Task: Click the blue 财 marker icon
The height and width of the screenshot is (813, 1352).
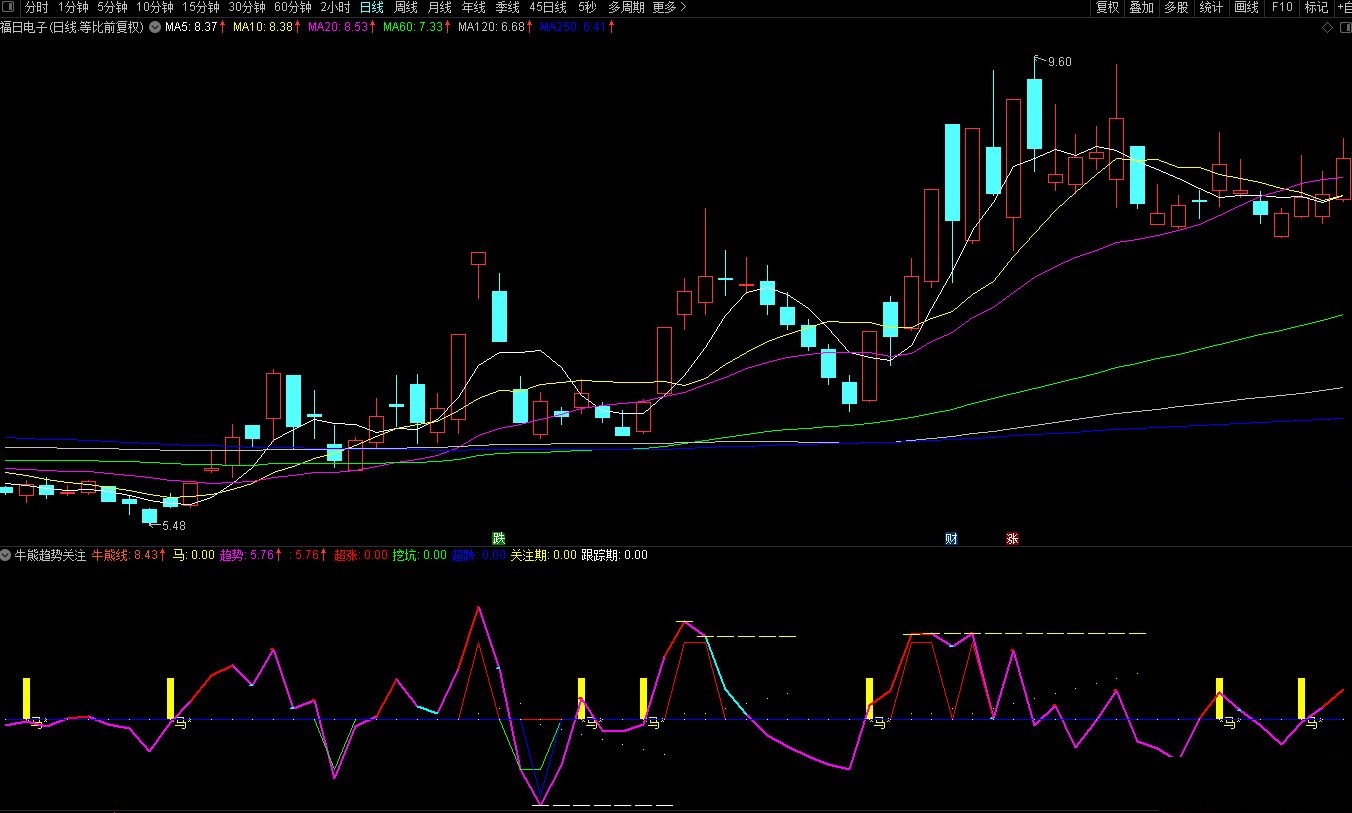Action: tap(951, 538)
